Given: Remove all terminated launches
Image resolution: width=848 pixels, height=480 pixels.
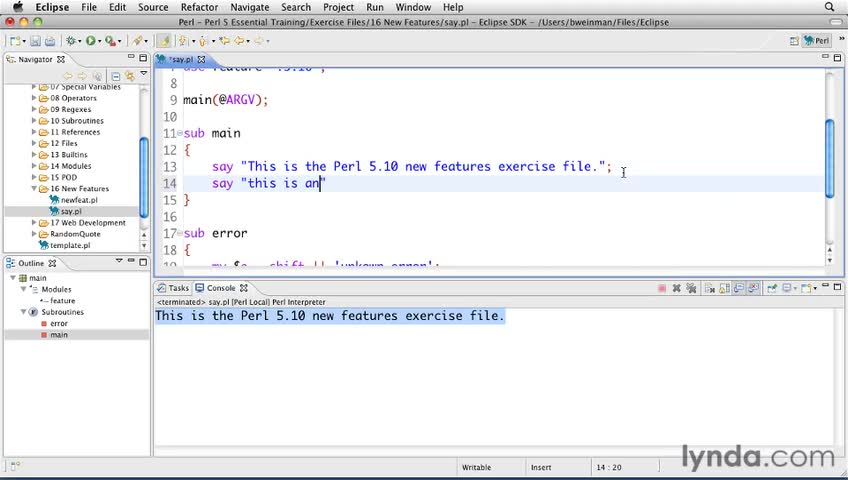Looking at the screenshot, I should click(691, 288).
